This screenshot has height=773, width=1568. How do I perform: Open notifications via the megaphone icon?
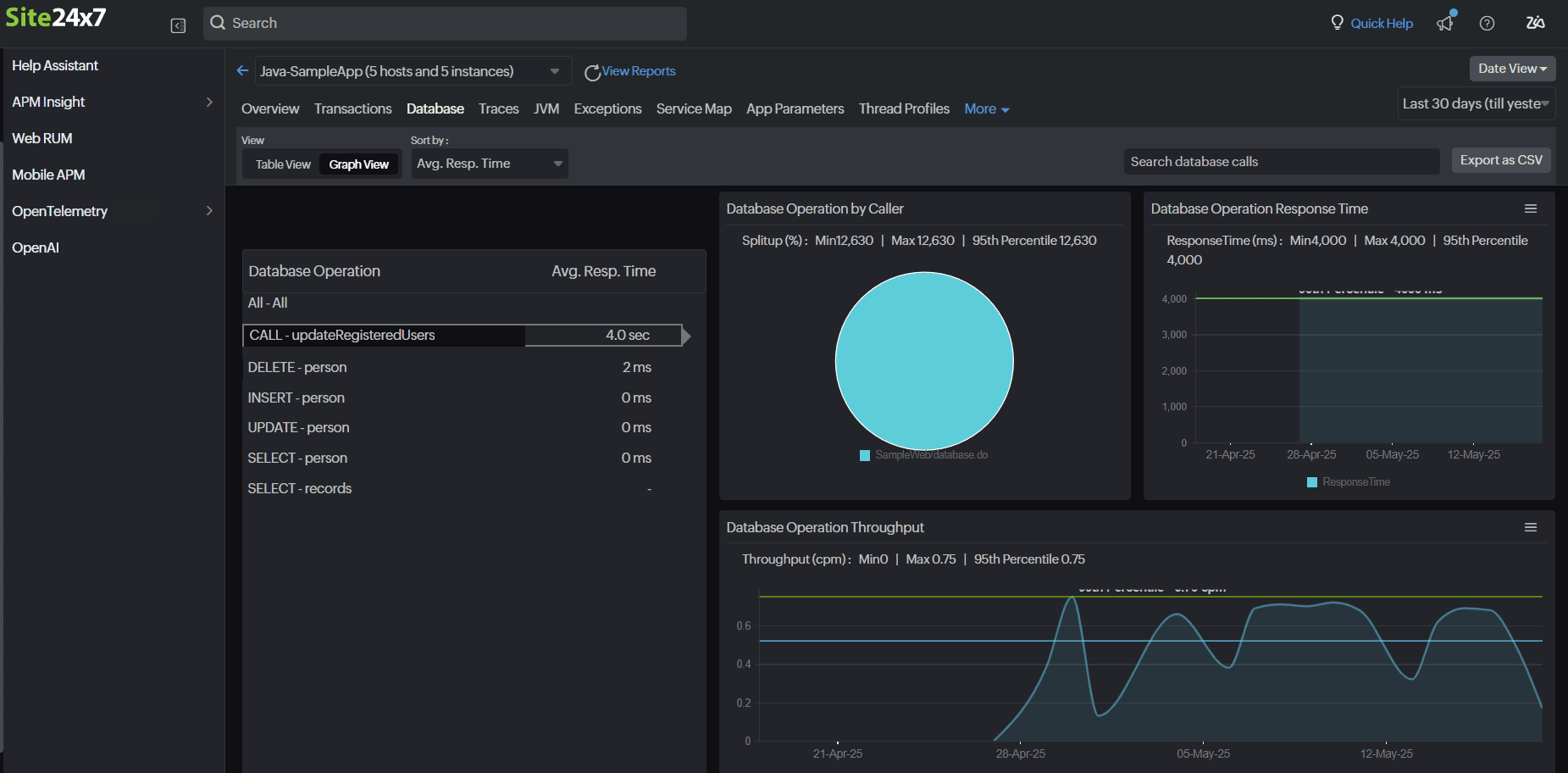(1444, 24)
